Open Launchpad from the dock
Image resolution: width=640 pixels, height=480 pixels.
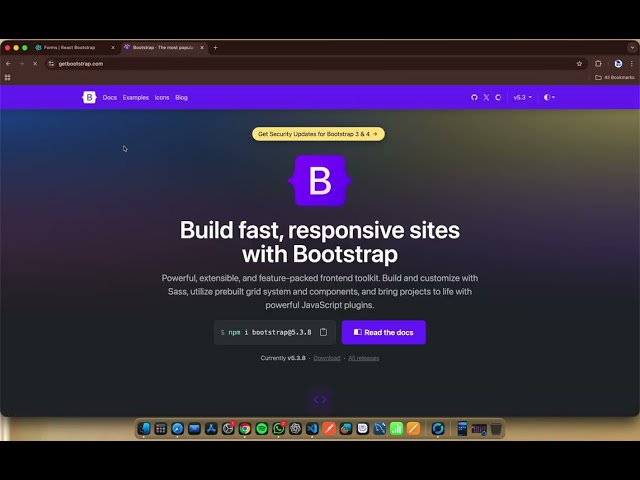point(161,429)
